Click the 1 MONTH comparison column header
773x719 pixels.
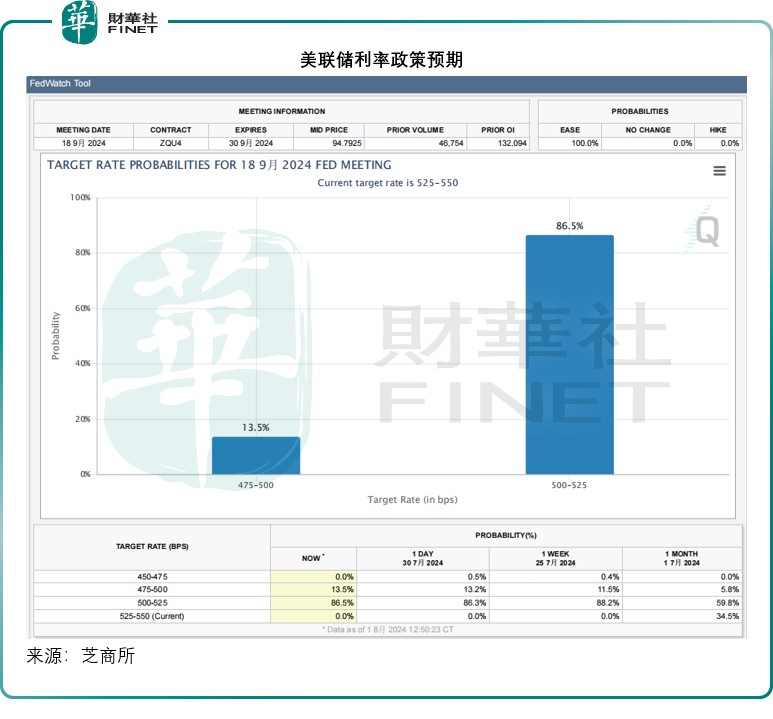[x=682, y=558]
